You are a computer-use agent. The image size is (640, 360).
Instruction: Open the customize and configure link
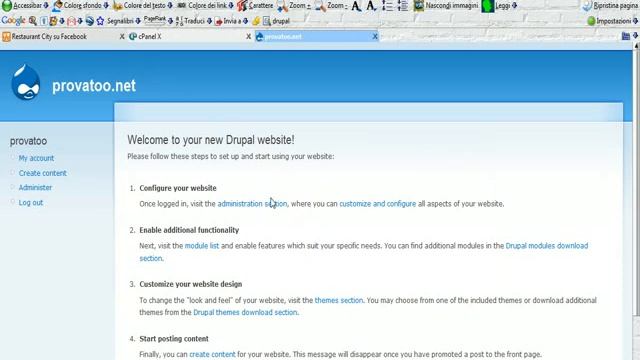(378, 204)
